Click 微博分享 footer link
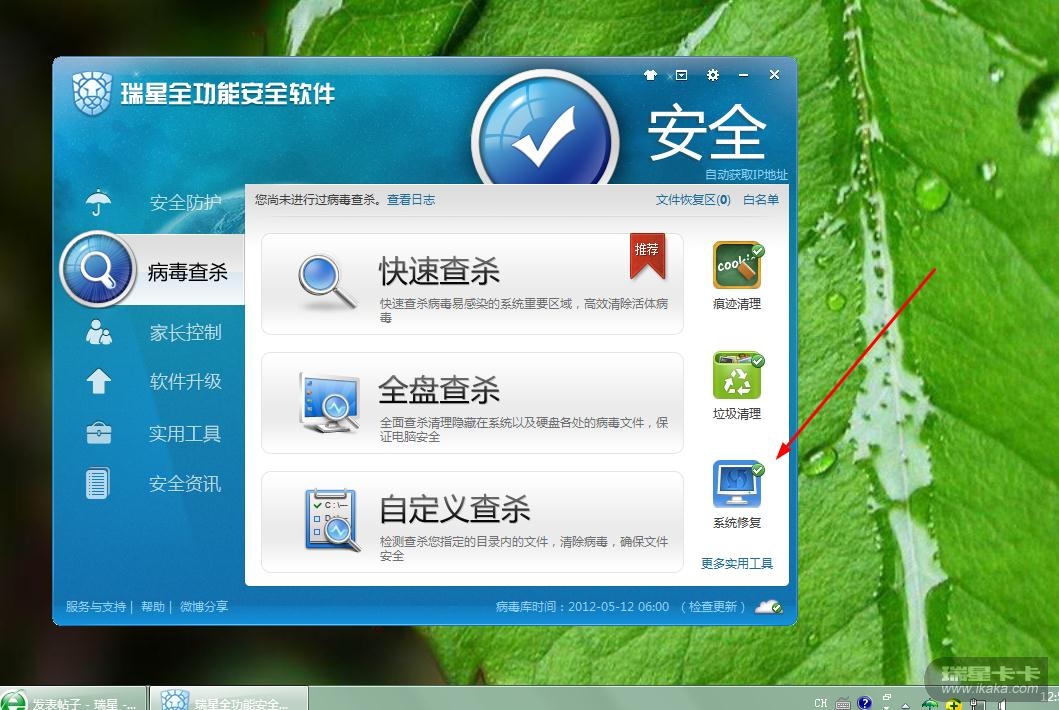1059x710 pixels. (204, 607)
